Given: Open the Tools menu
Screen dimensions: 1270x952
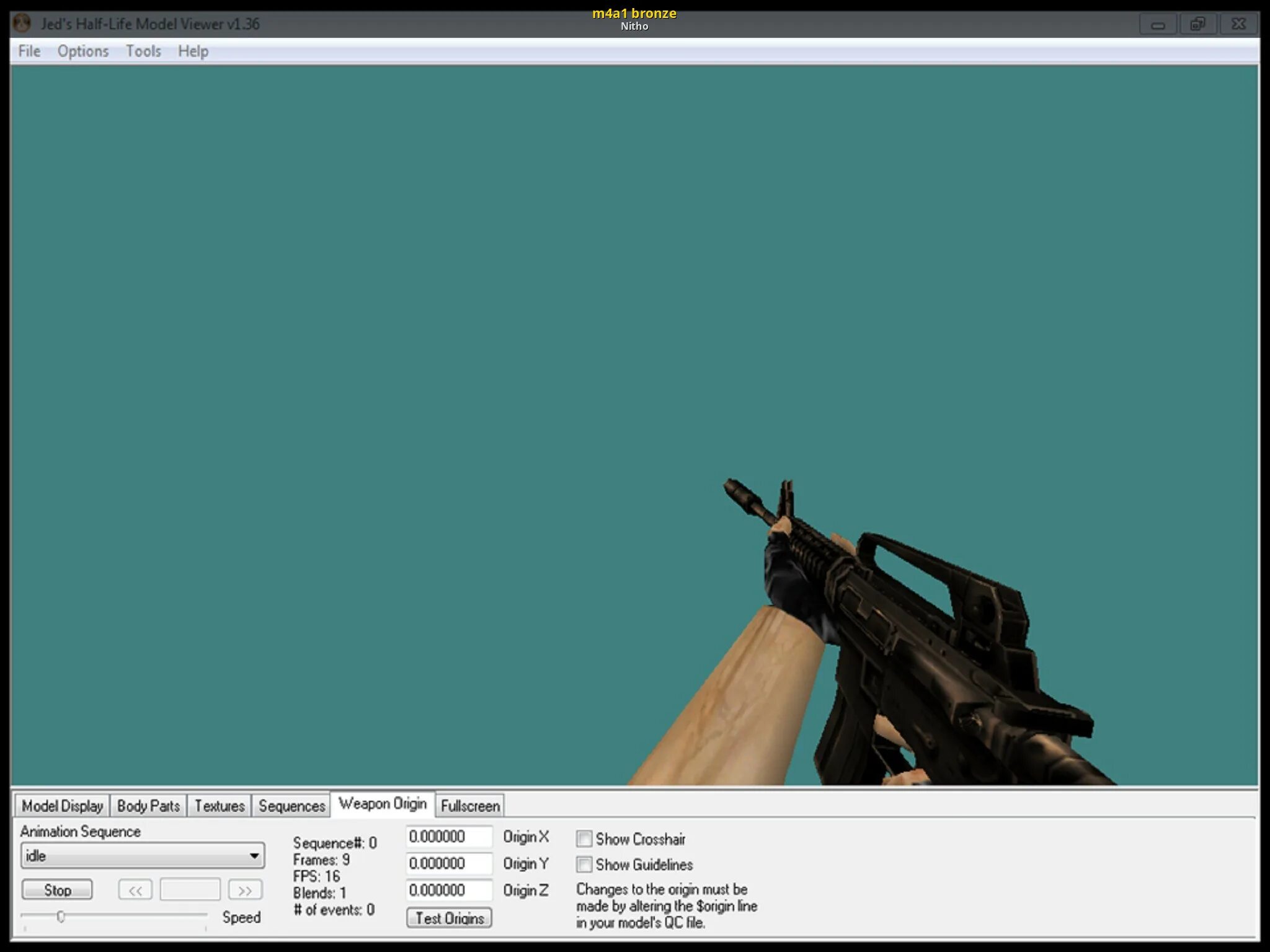Looking at the screenshot, I should (x=143, y=51).
